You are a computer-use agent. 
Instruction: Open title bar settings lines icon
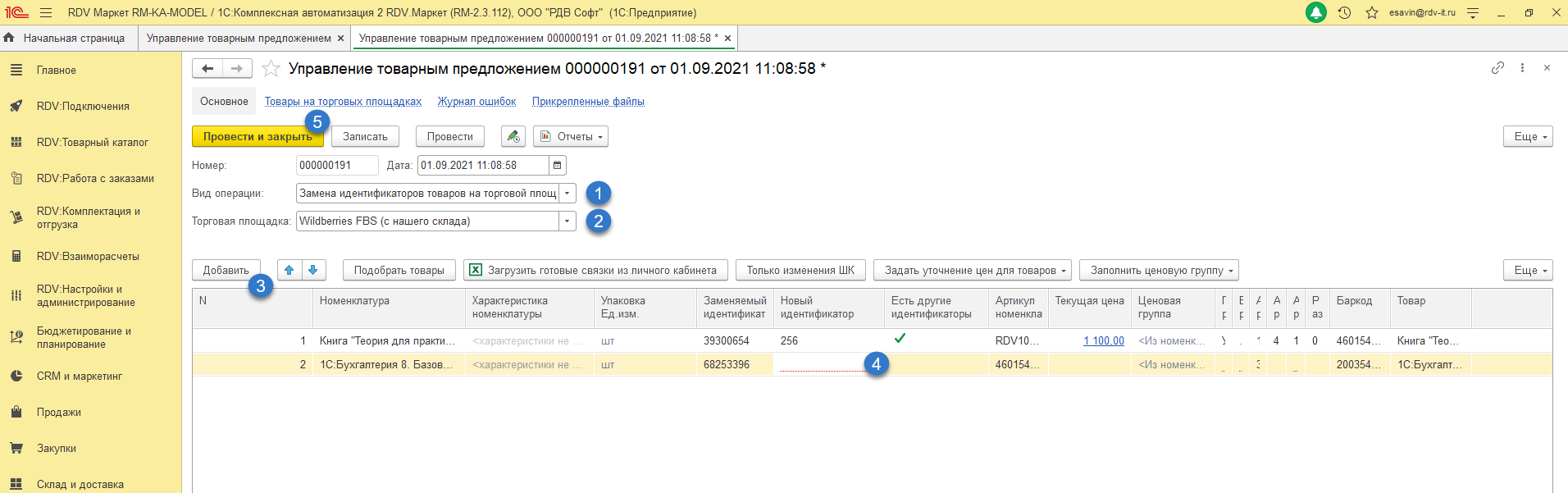1473,12
